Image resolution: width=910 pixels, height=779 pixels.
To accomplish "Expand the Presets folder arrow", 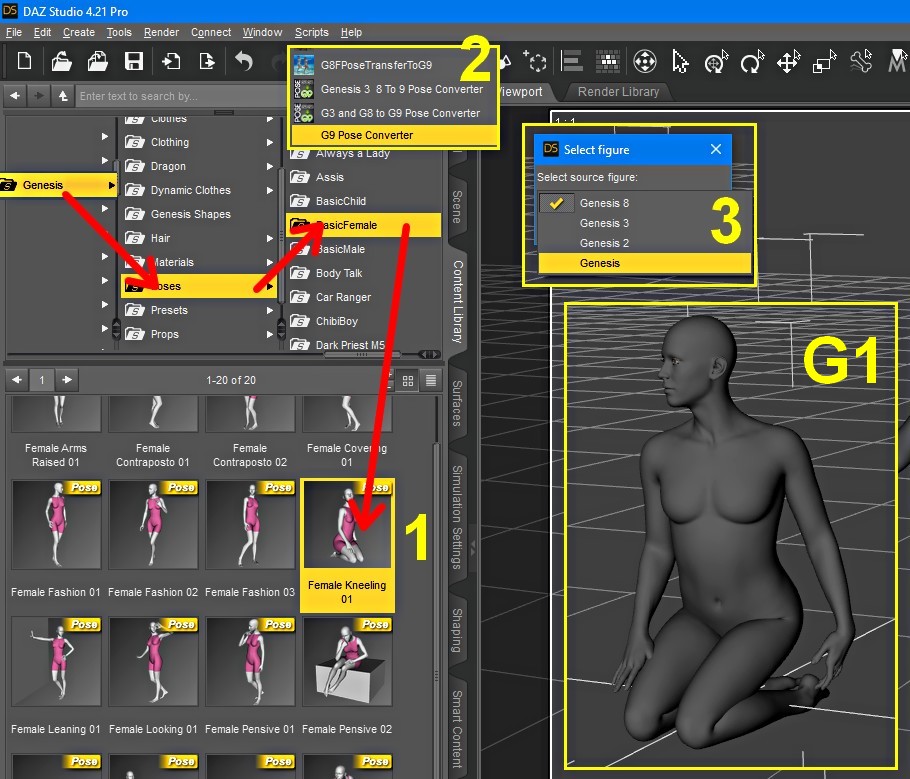I will (x=269, y=310).
